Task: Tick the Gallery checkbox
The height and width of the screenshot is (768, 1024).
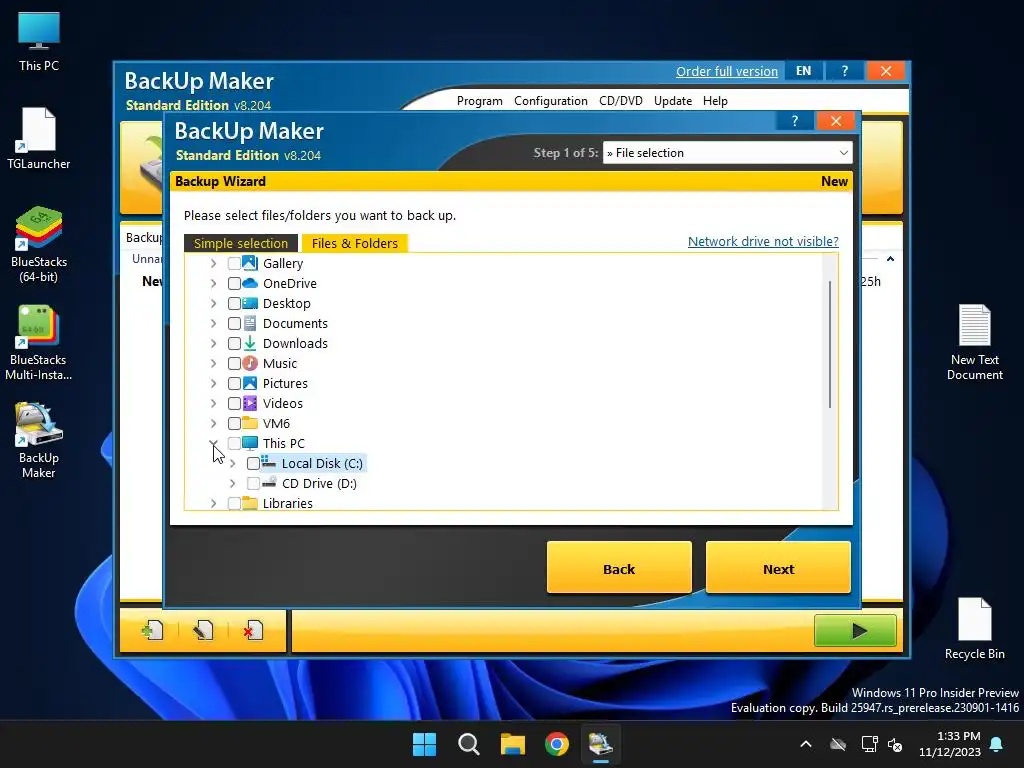Action: coord(234,263)
